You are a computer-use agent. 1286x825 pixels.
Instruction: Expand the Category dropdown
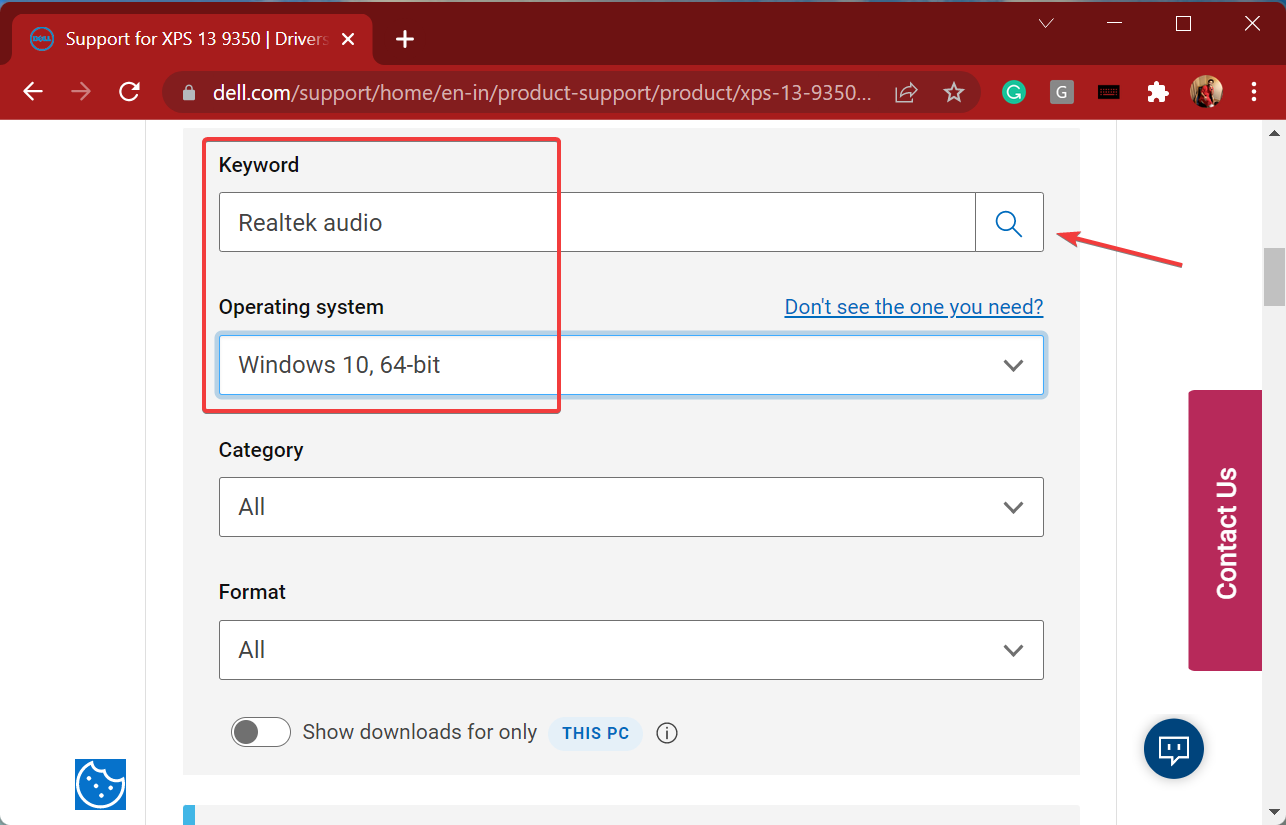coord(631,507)
